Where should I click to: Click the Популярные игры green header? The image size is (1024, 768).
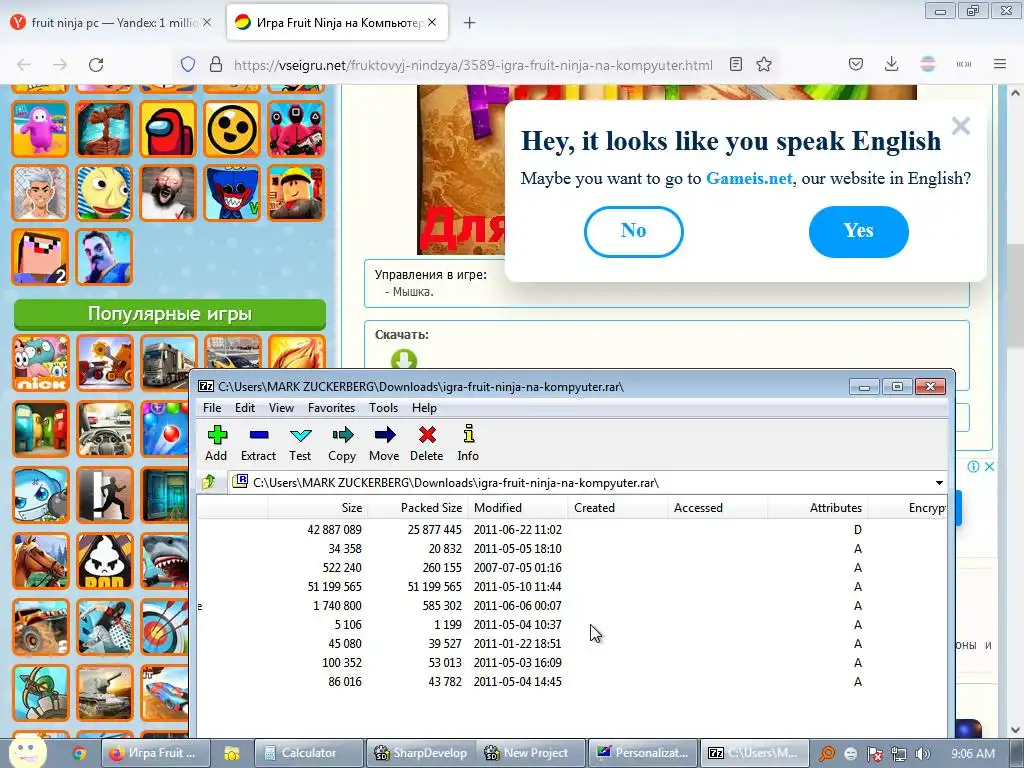point(170,314)
